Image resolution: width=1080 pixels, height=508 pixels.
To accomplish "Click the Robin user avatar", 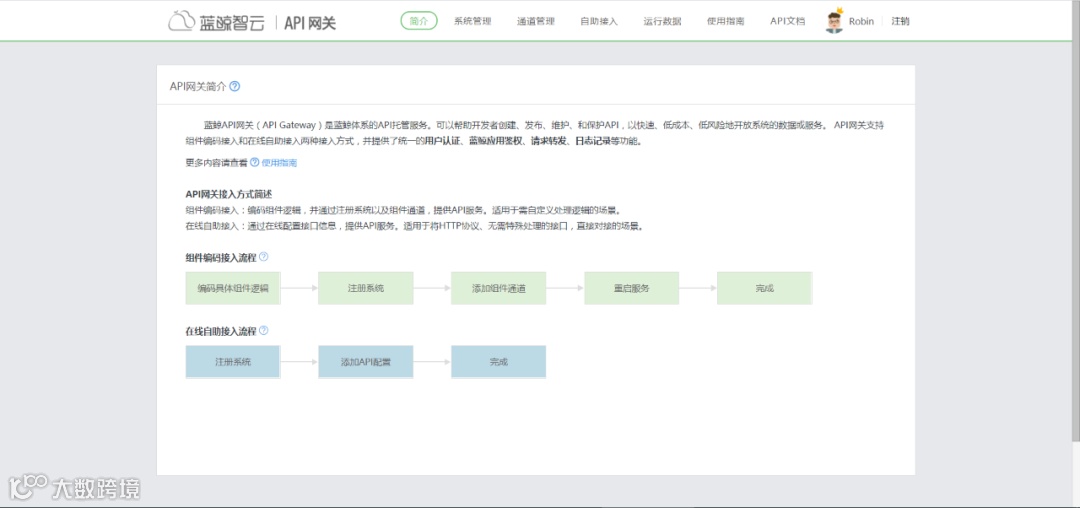I will [x=835, y=21].
